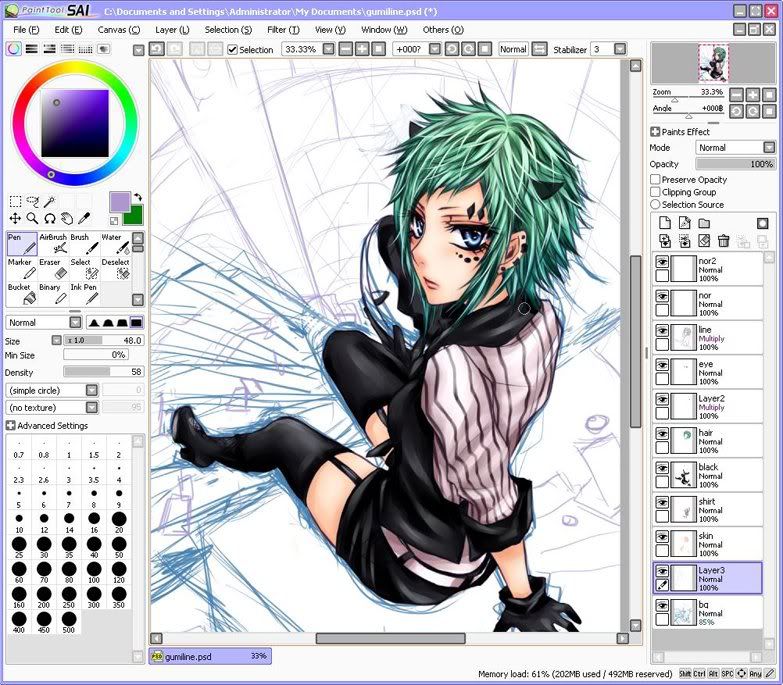
Task: Activate the Hand pan tool
Action: (66, 218)
